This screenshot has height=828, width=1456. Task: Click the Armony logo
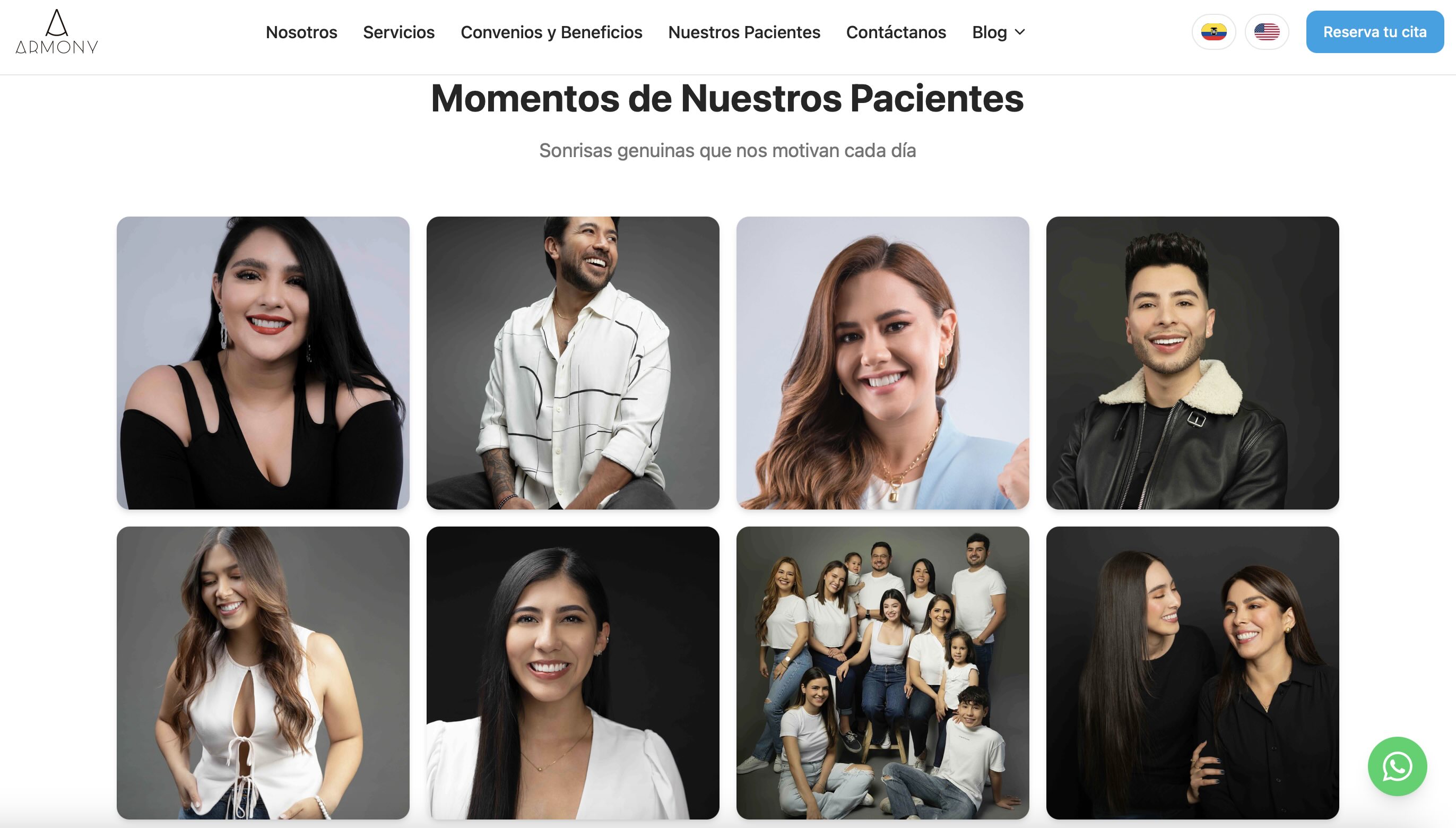(x=57, y=32)
